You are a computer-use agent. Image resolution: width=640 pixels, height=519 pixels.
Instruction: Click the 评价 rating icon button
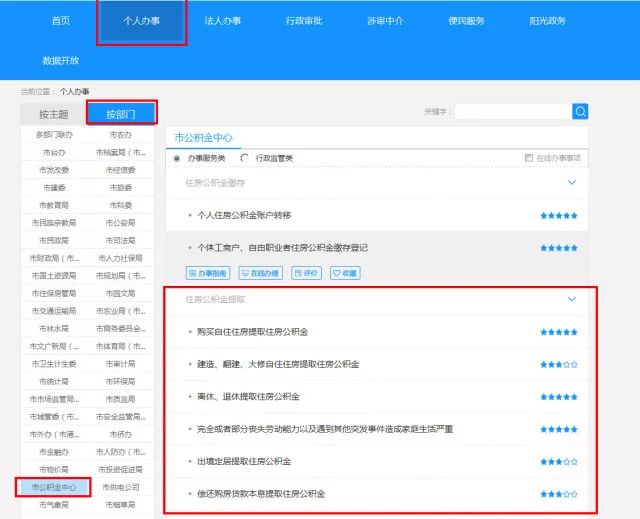tap(306, 273)
